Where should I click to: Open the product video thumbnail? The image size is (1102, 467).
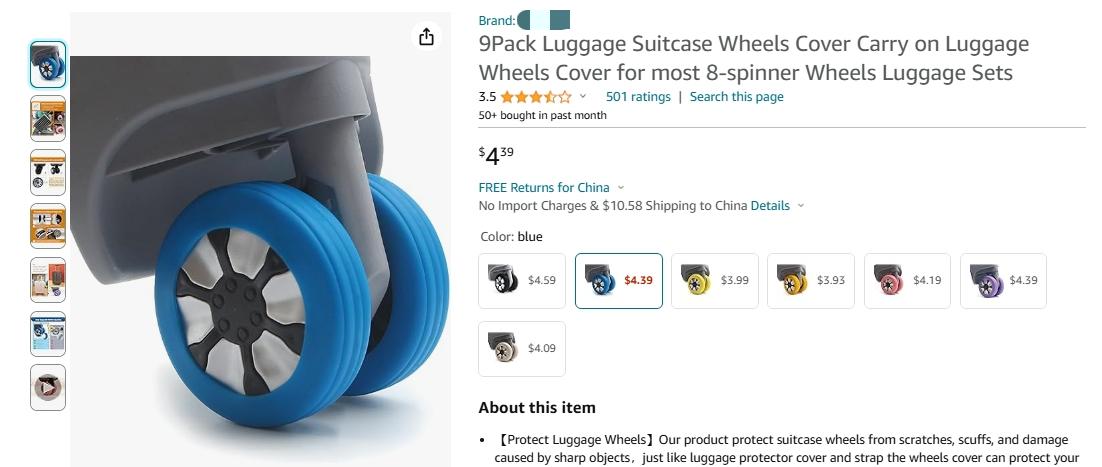tap(48, 388)
